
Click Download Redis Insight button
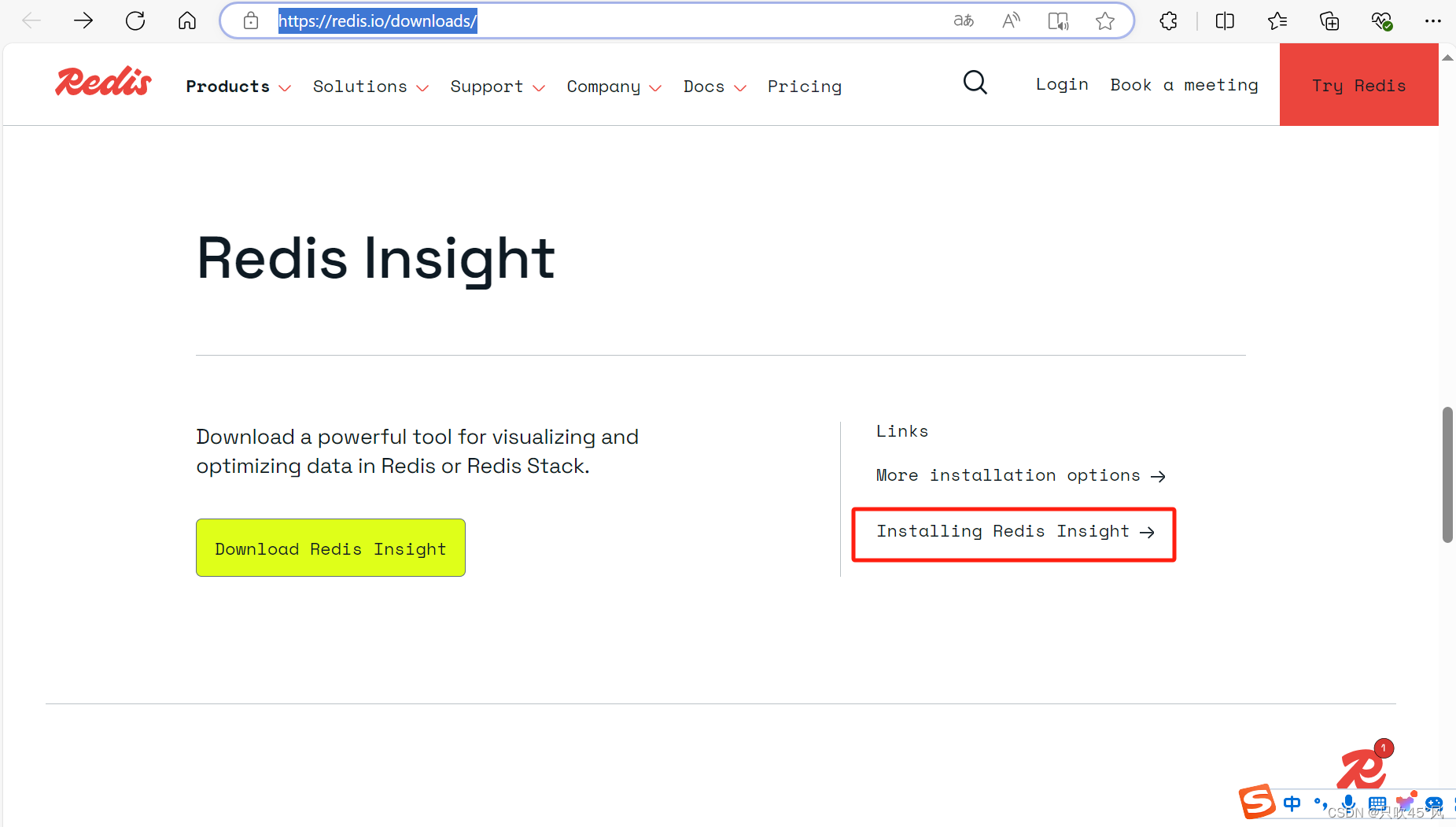(330, 548)
